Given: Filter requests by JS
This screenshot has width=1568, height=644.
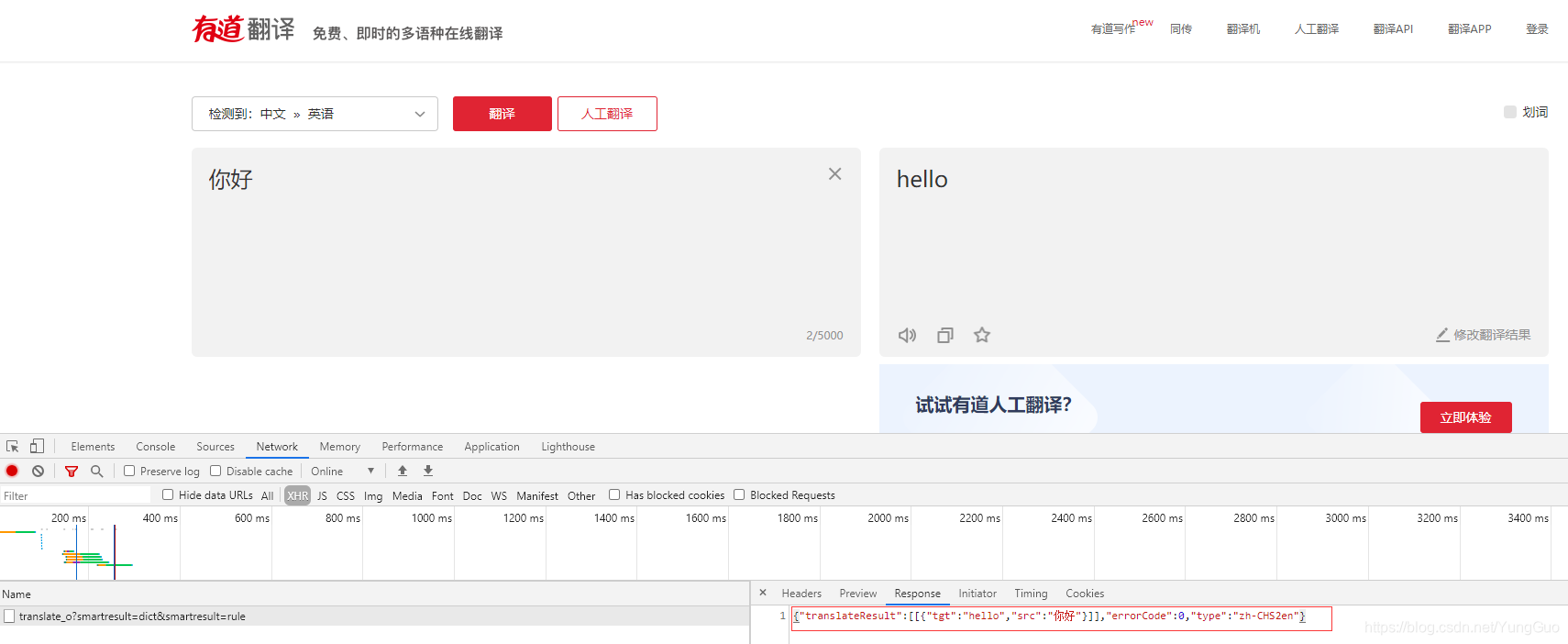Looking at the screenshot, I should pyautogui.click(x=322, y=495).
